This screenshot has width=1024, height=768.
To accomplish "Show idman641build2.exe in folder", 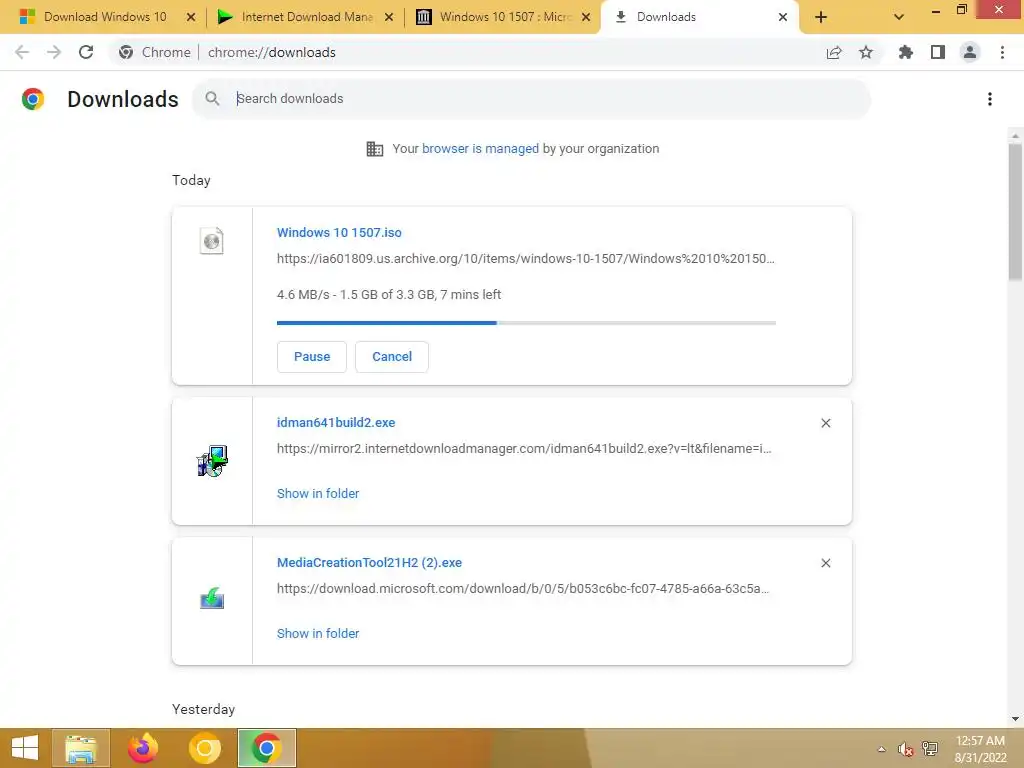I will [x=317, y=494].
